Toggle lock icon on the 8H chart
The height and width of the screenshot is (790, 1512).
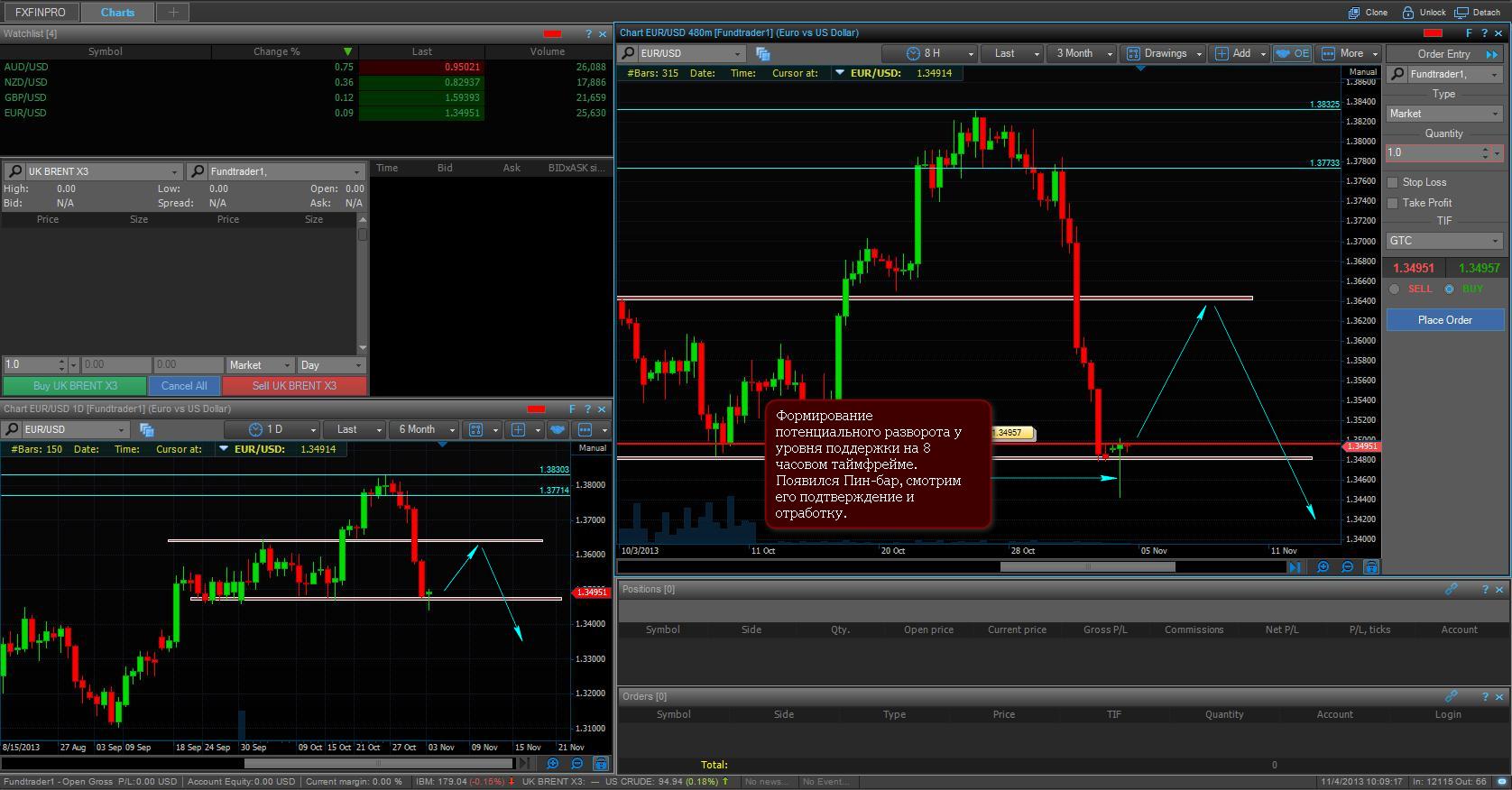click(1371, 567)
